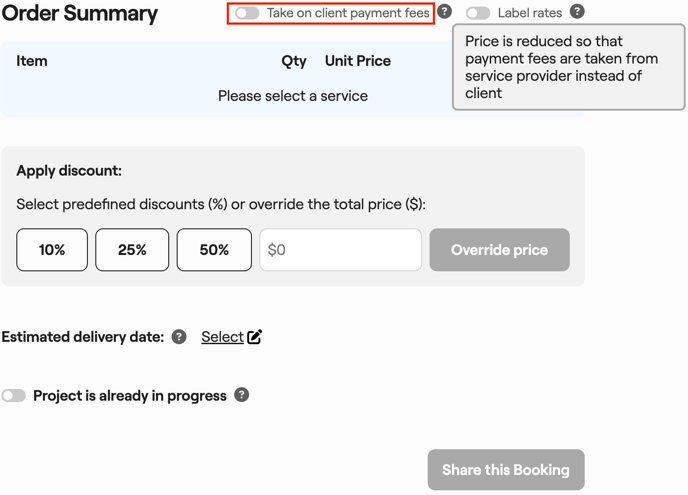Click the Share this Booking button
This screenshot has height=495, width=688.
(505, 469)
